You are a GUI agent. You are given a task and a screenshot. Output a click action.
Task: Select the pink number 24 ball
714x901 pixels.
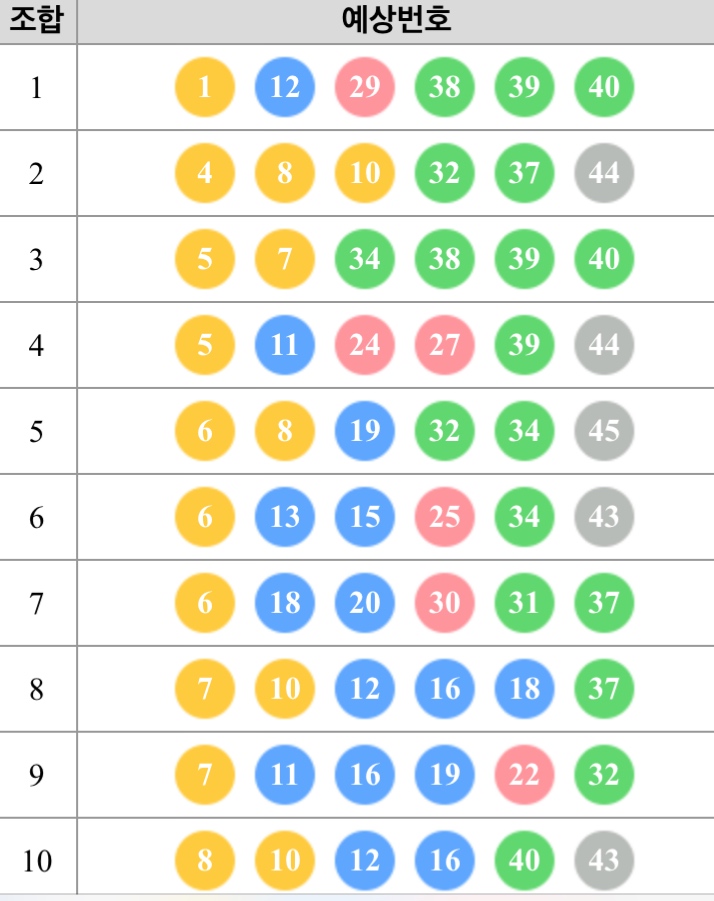tap(365, 345)
